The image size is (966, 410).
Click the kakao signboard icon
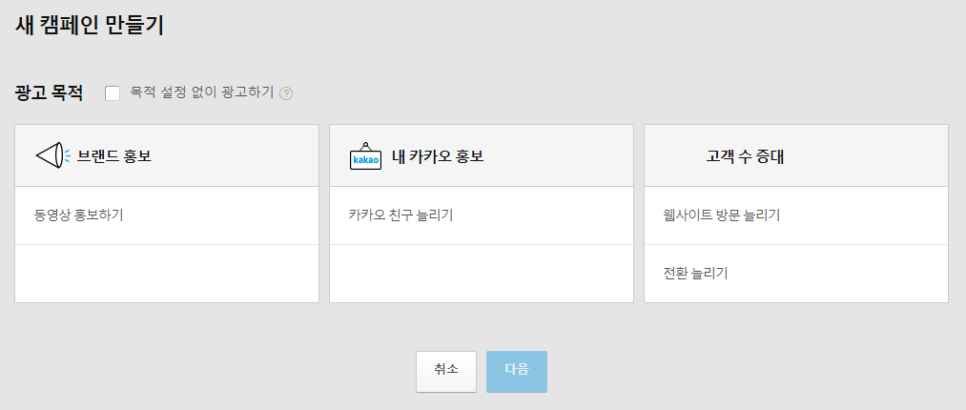(366, 156)
